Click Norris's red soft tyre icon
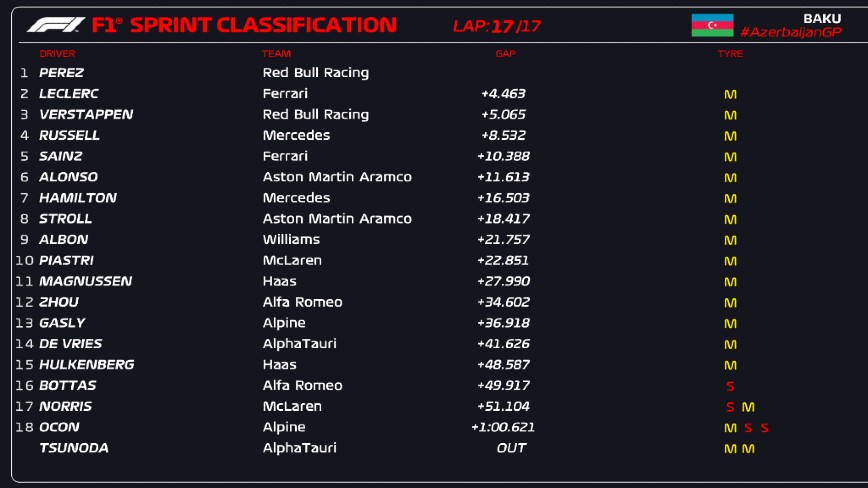The width and height of the screenshot is (868, 488). click(730, 407)
